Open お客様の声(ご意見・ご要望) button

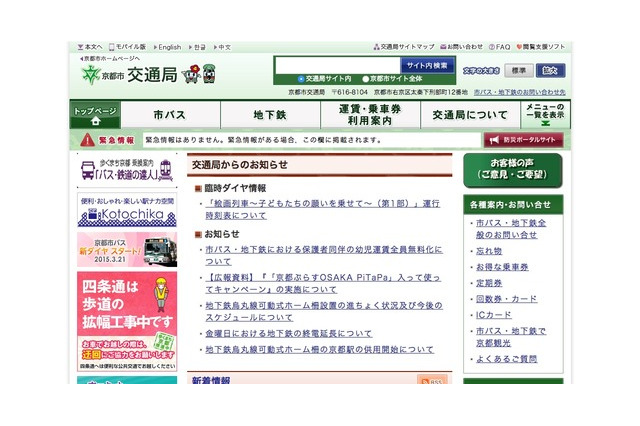point(513,170)
